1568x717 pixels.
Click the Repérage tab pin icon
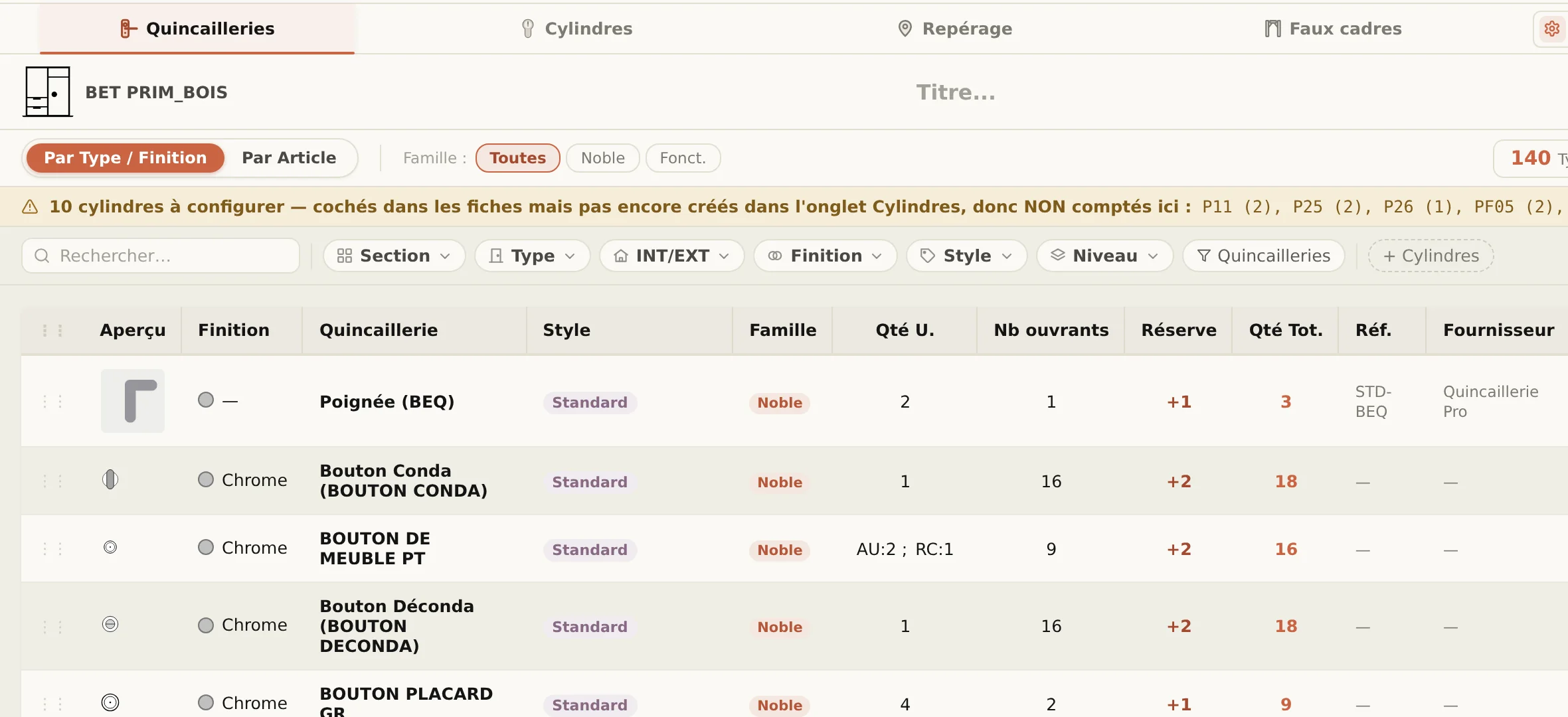click(x=905, y=29)
